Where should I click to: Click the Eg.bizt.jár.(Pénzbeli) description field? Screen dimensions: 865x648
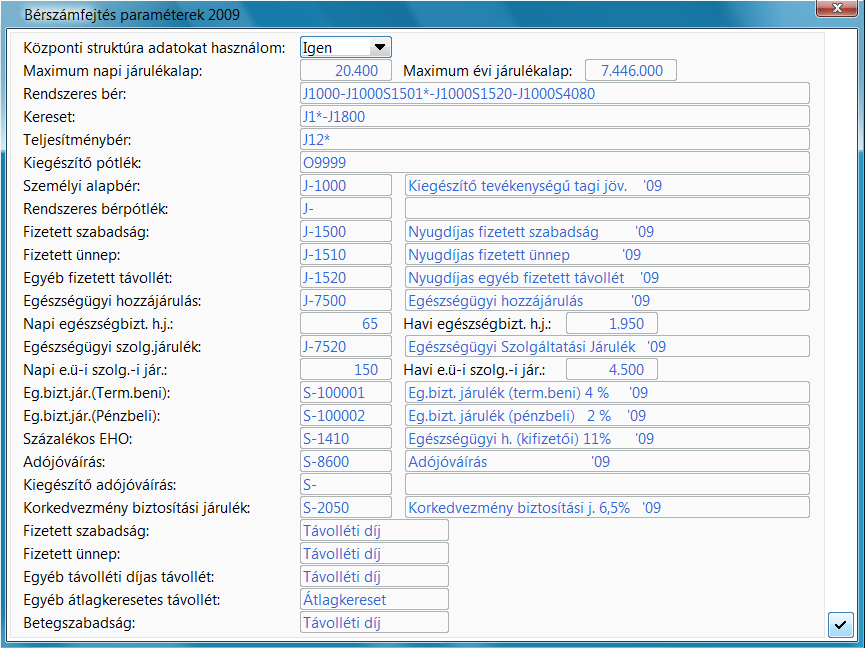point(607,415)
